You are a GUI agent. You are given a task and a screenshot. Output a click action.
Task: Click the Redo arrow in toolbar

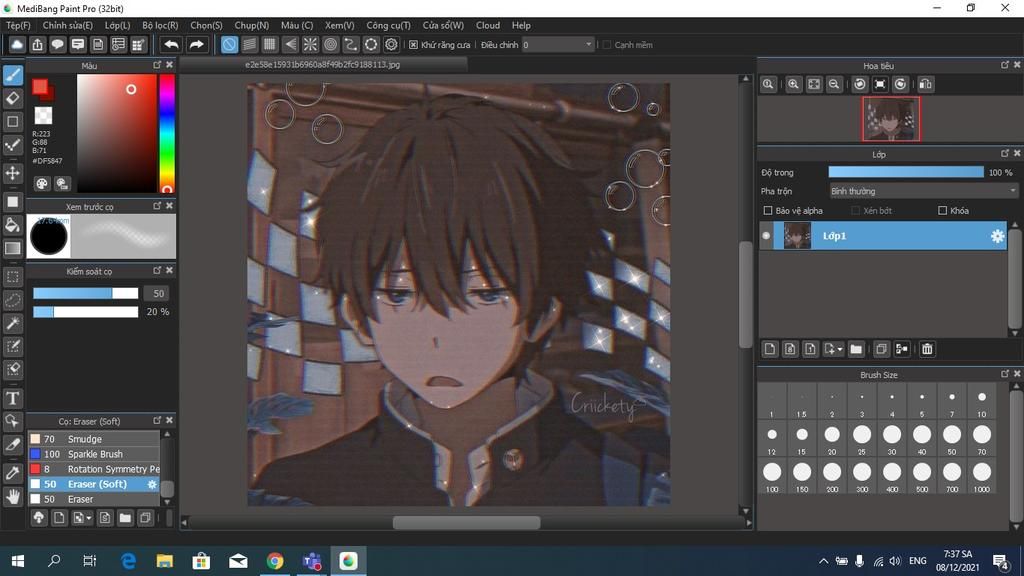tap(196, 44)
